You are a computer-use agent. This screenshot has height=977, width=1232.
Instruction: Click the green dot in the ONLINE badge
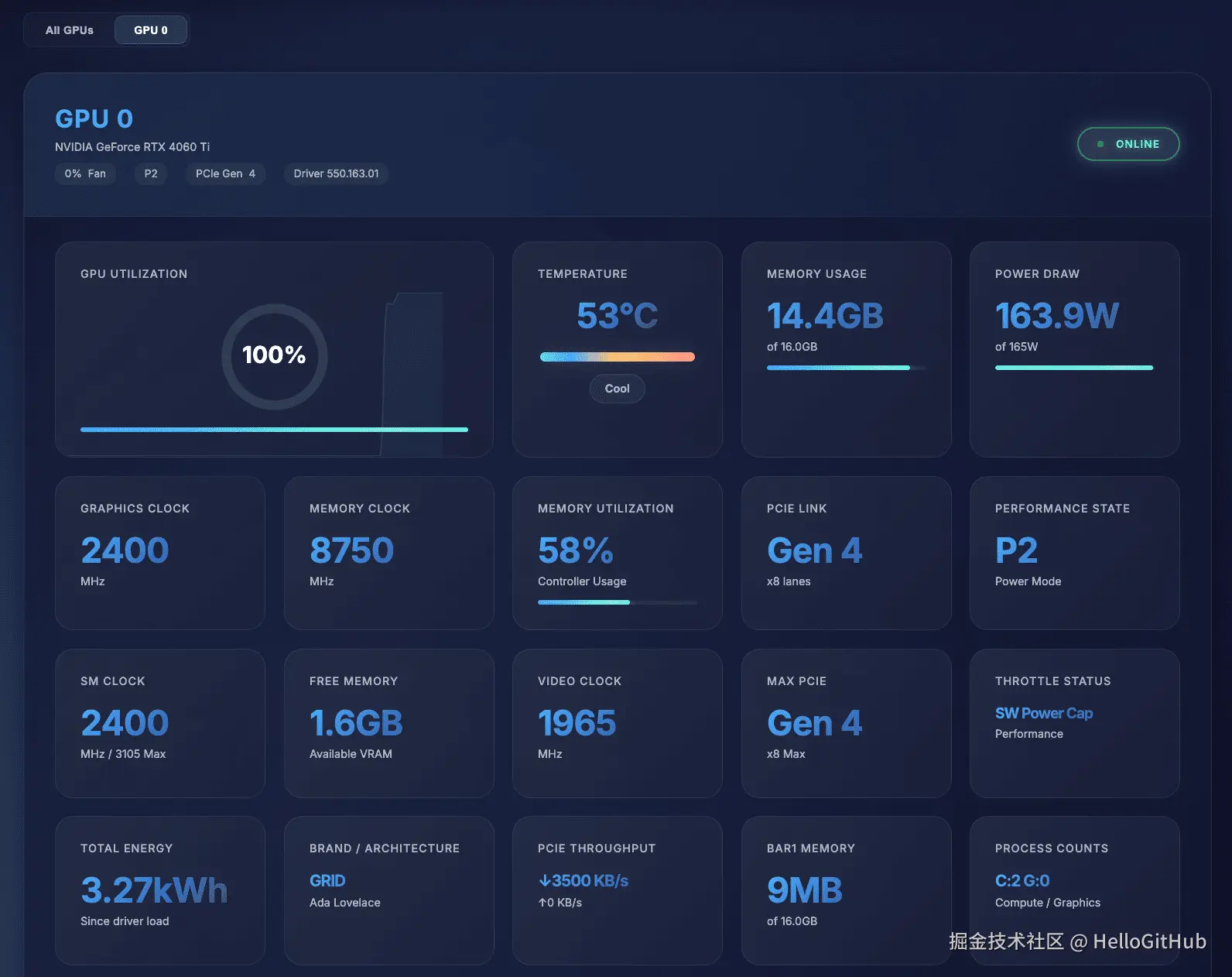tap(1100, 144)
